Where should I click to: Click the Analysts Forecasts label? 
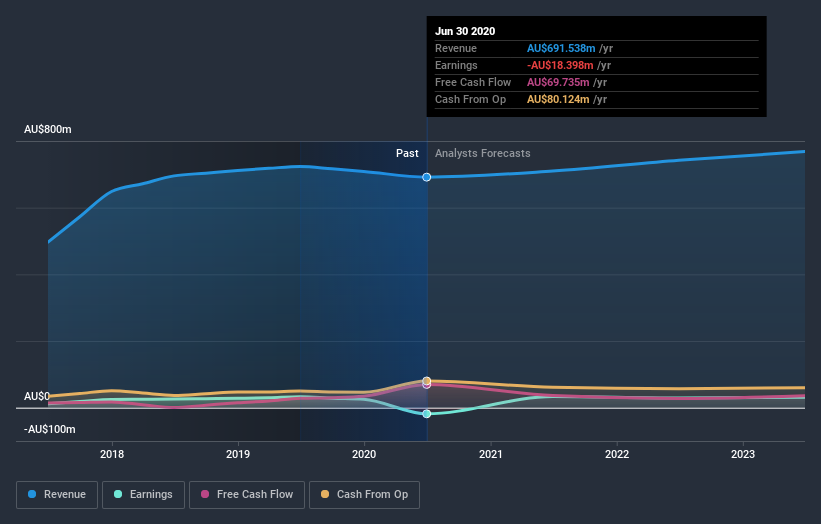coord(483,153)
